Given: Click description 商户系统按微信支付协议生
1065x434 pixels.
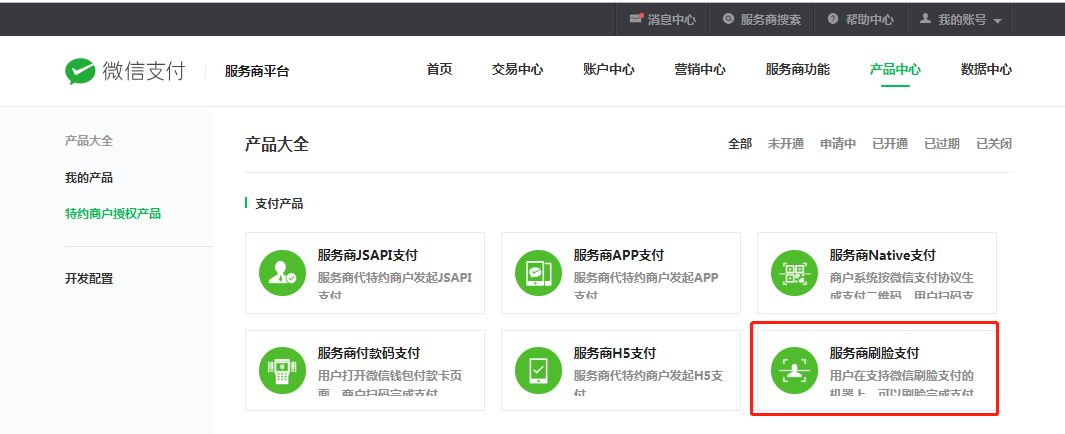Looking at the screenshot, I should coord(902,278).
